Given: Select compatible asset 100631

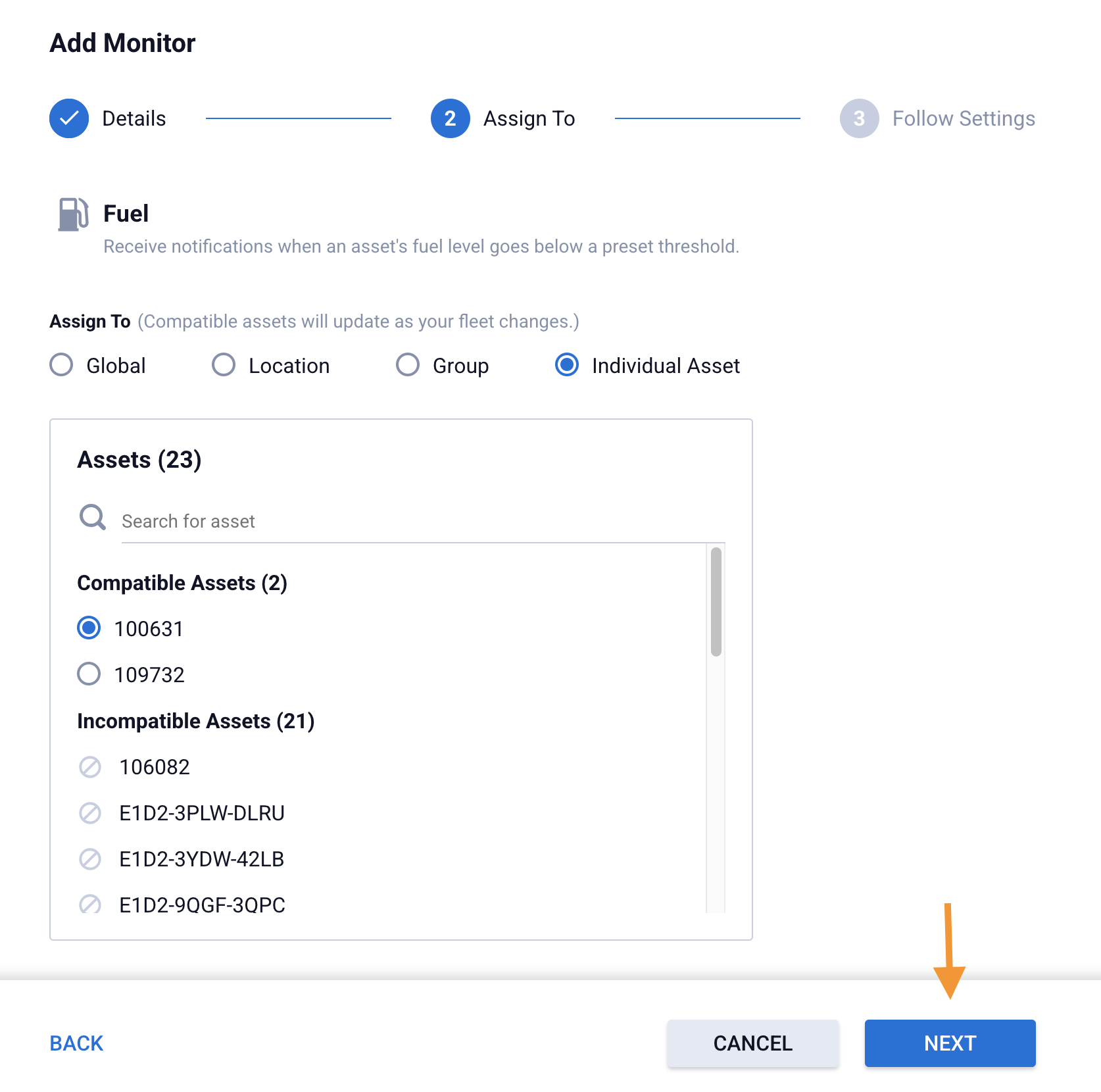Looking at the screenshot, I should (x=89, y=628).
